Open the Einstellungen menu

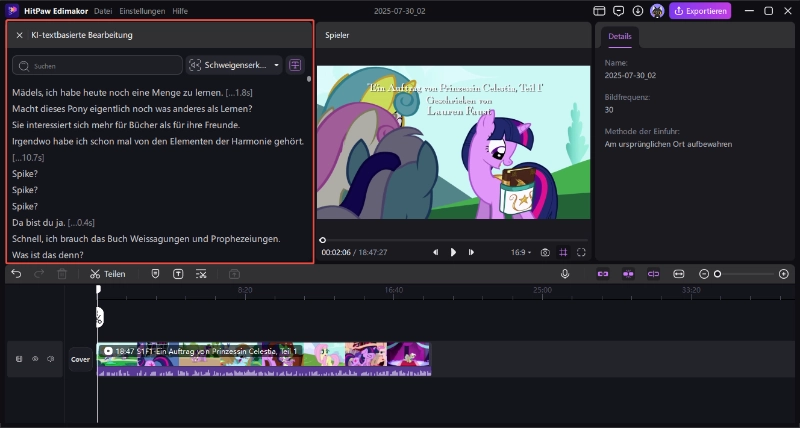142,11
